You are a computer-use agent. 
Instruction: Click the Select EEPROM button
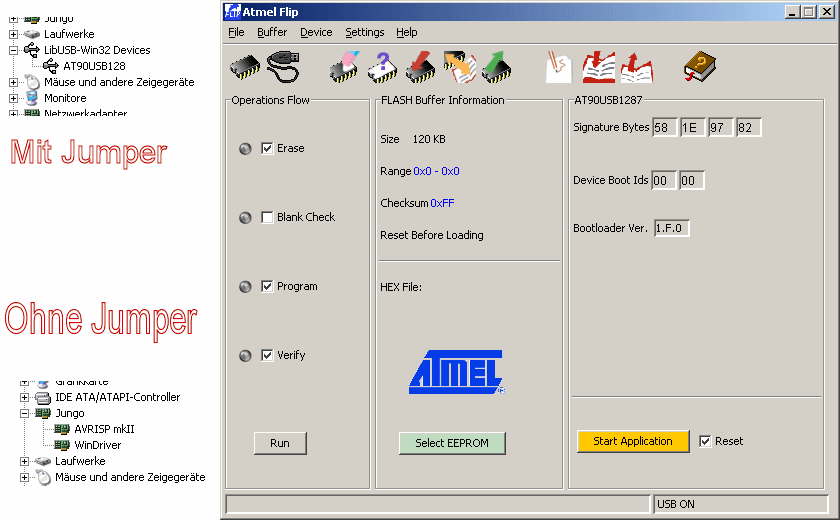click(452, 443)
